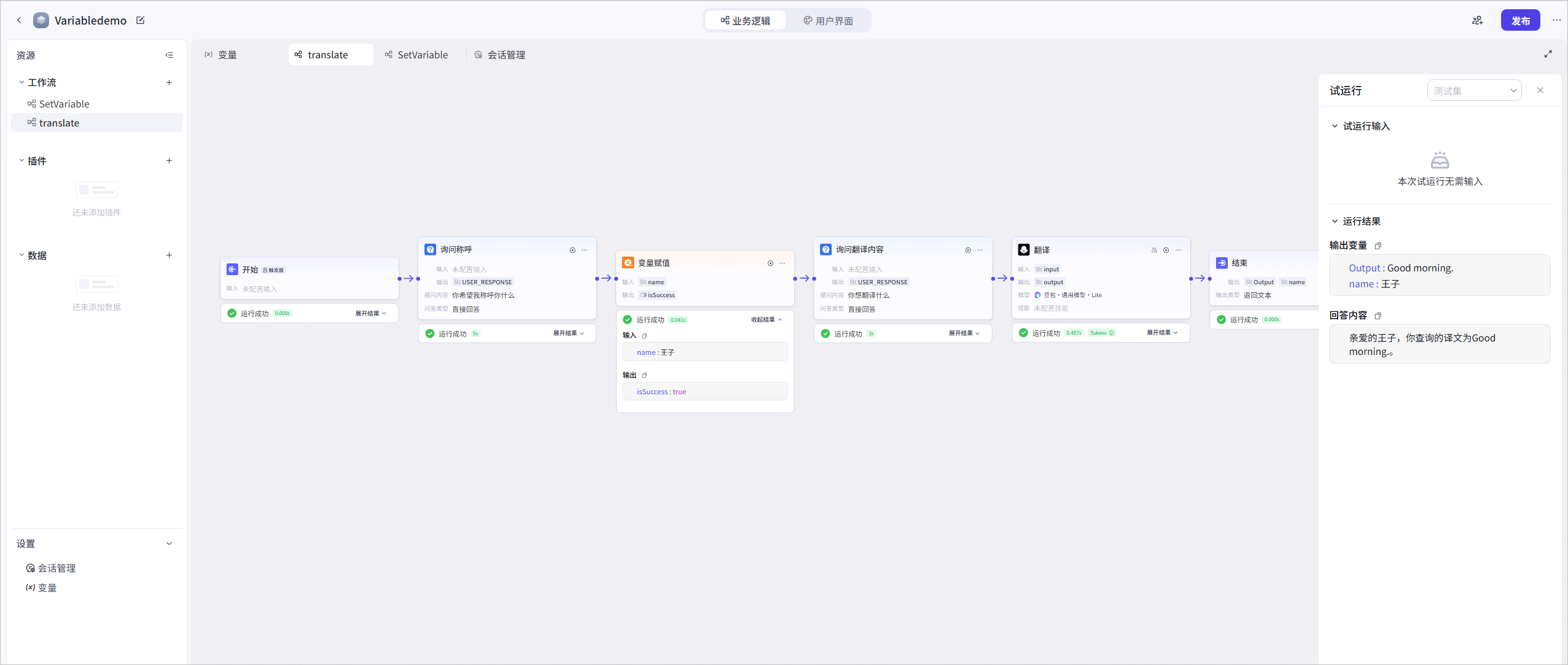Open 会话管理 under 设置
The image size is (1568, 665).
pyautogui.click(x=51, y=568)
